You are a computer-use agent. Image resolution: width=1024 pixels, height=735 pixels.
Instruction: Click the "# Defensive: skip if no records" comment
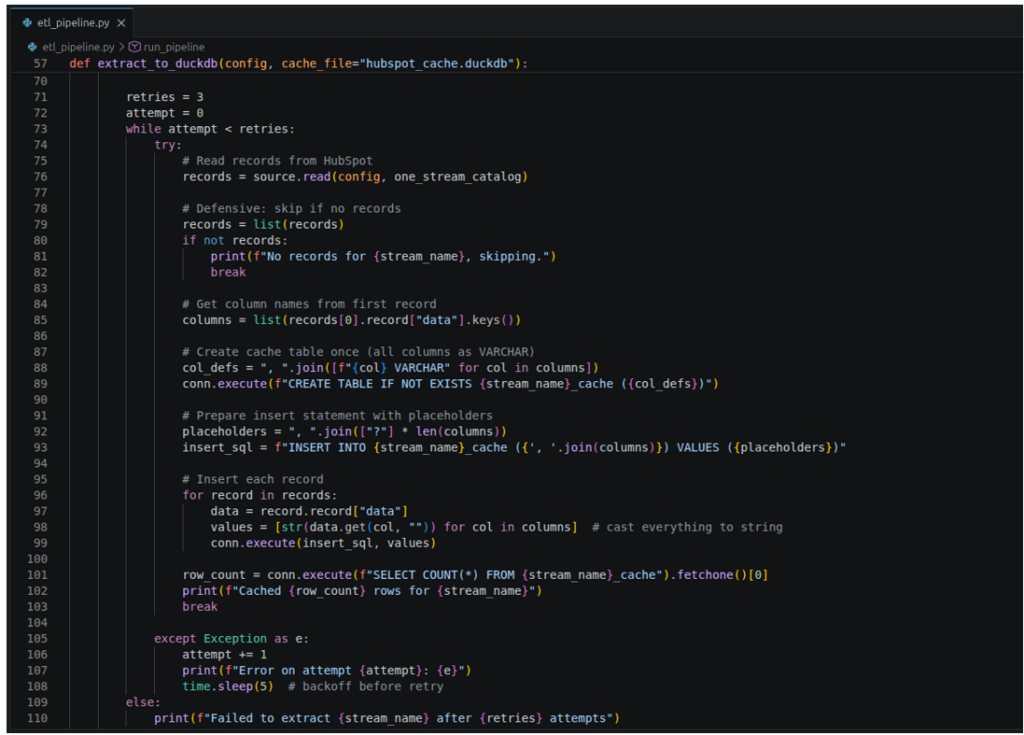(292, 208)
